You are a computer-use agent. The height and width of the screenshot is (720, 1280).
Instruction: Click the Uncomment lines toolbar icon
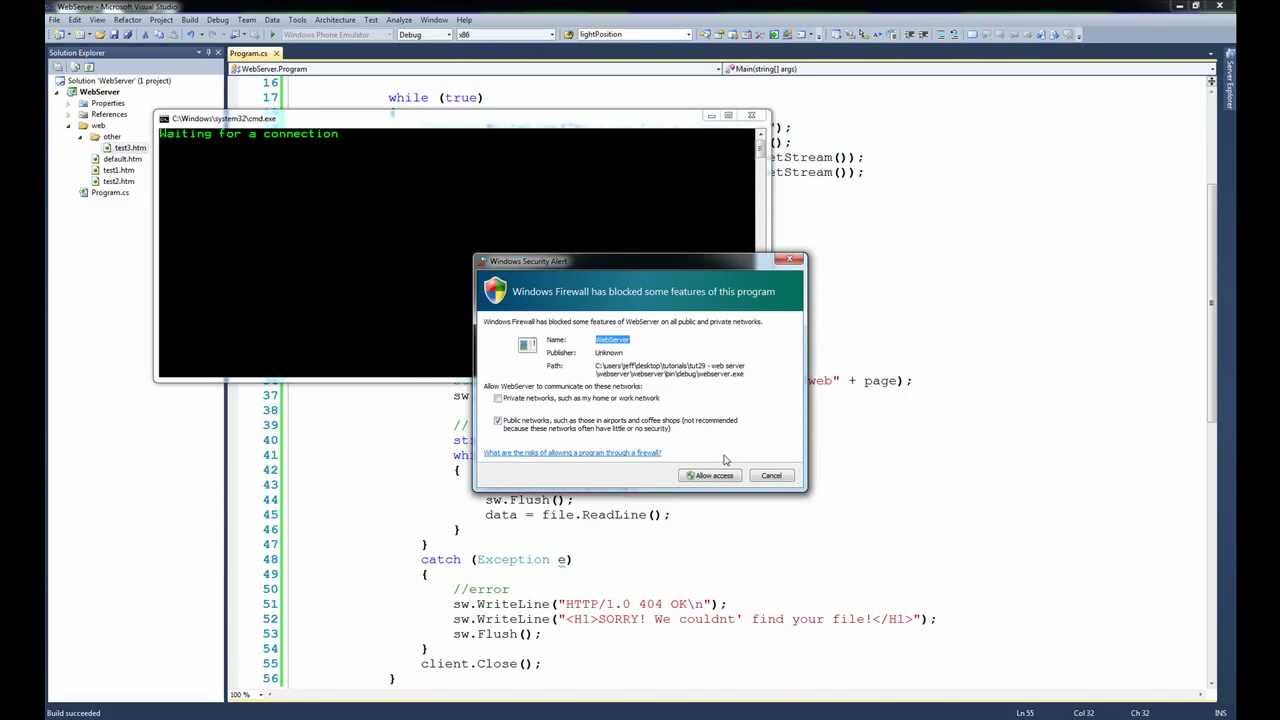[x=954, y=34]
